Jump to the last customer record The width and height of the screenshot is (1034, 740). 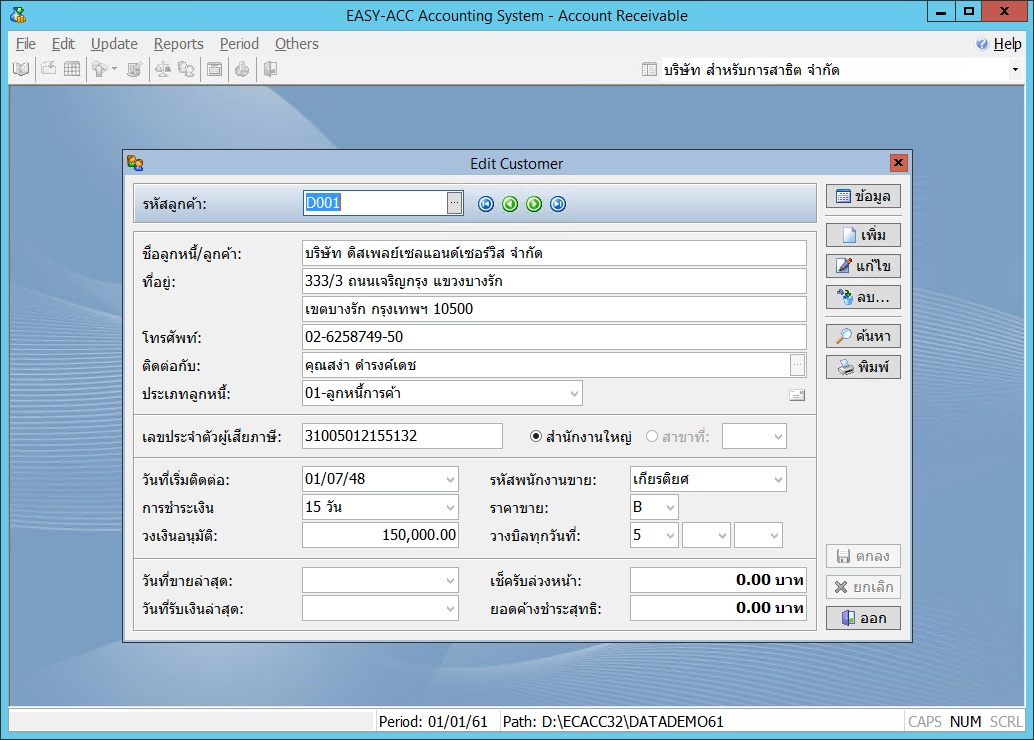point(558,204)
